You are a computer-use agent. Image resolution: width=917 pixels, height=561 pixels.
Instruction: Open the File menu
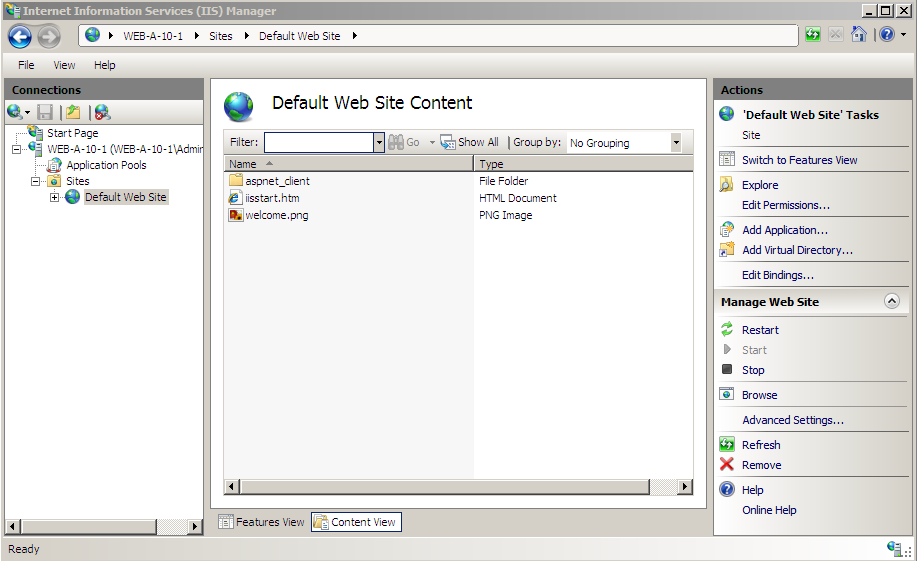click(x=26, y=65)
